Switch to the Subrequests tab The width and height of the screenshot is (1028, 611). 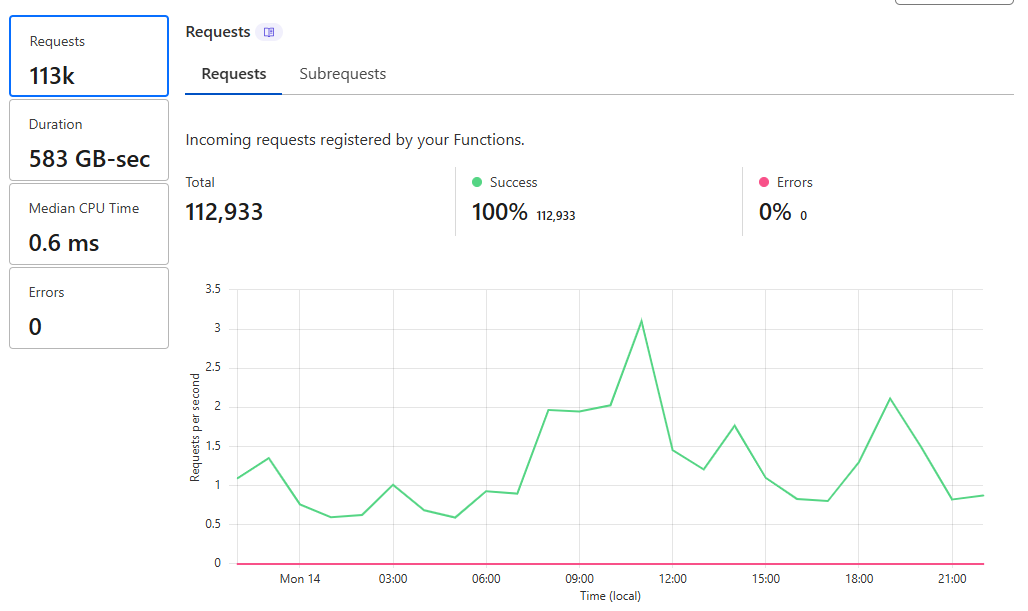pos(342,74)
